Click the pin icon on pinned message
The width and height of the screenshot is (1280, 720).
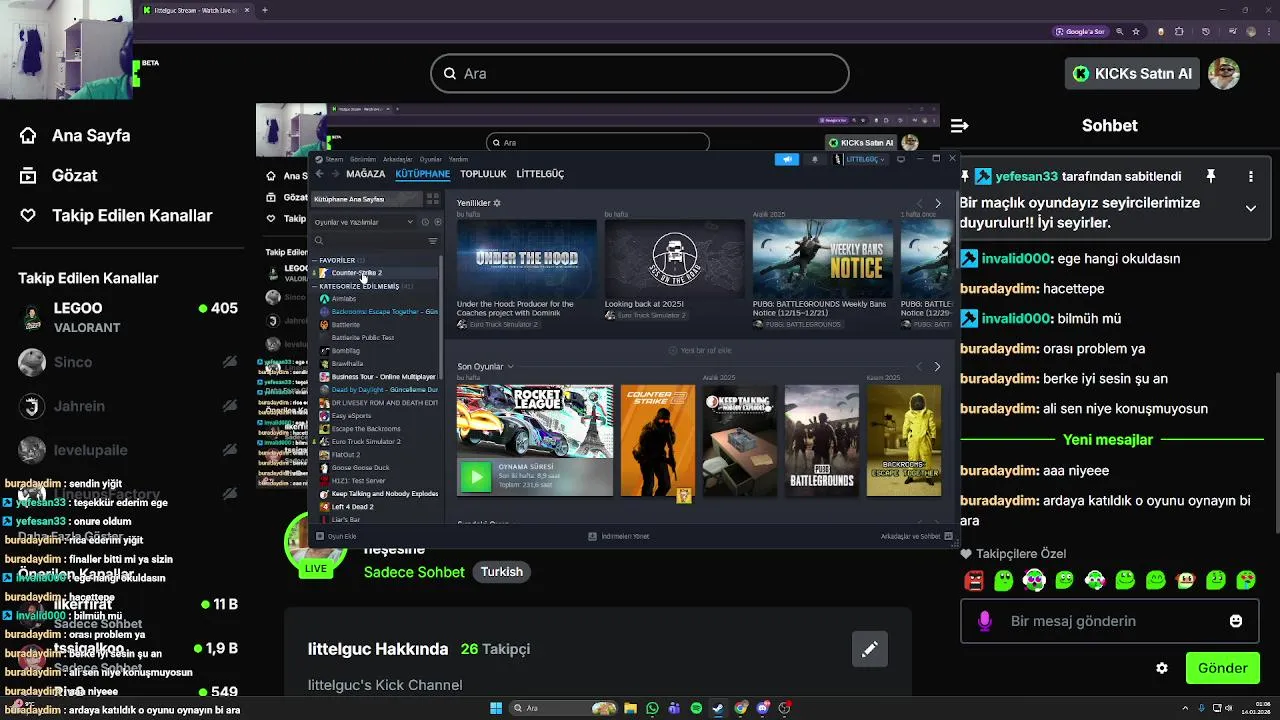pos(1210,176)
